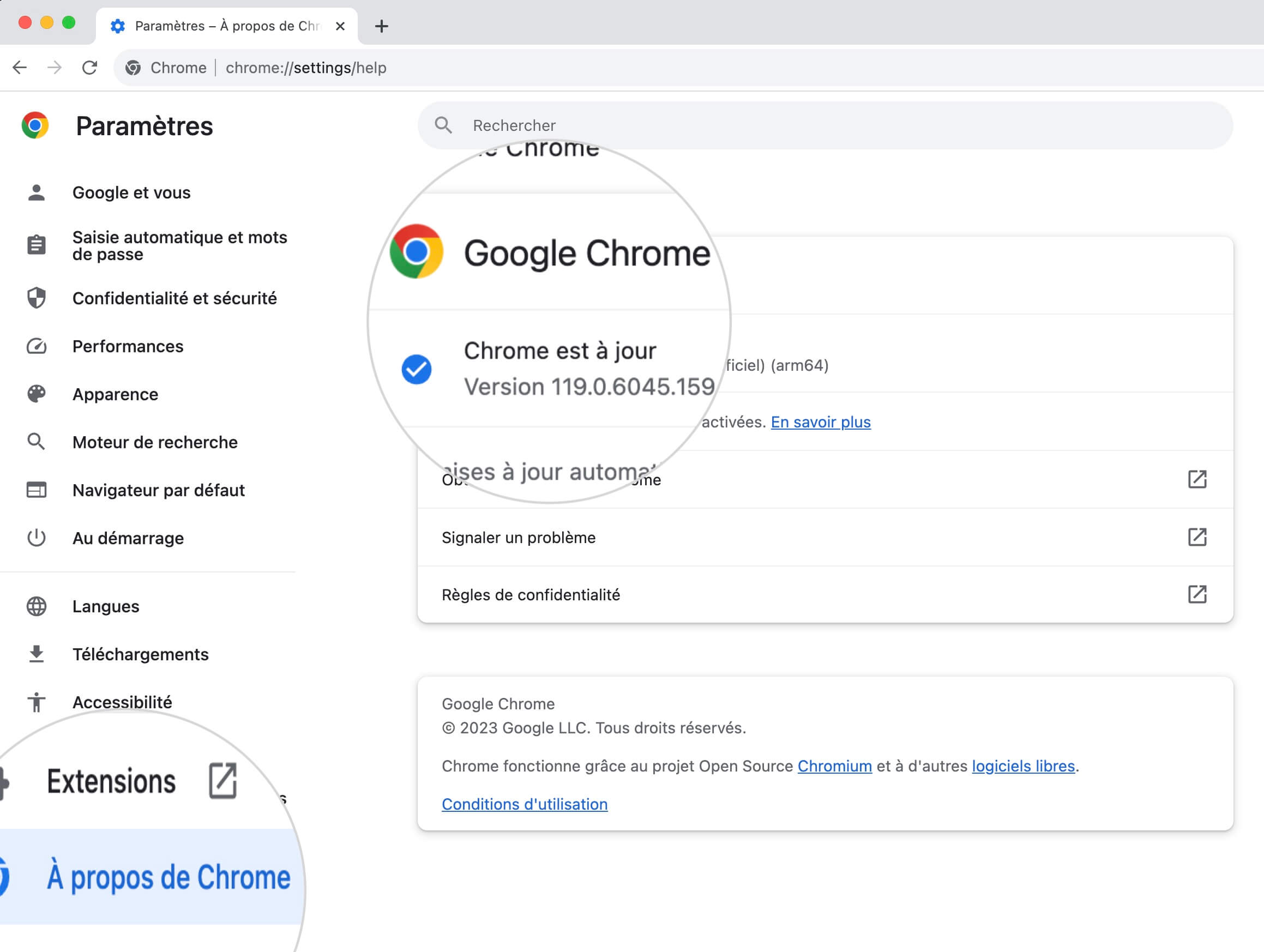Click the browser window icon for Navigateur par défaut

coord(37,490)
